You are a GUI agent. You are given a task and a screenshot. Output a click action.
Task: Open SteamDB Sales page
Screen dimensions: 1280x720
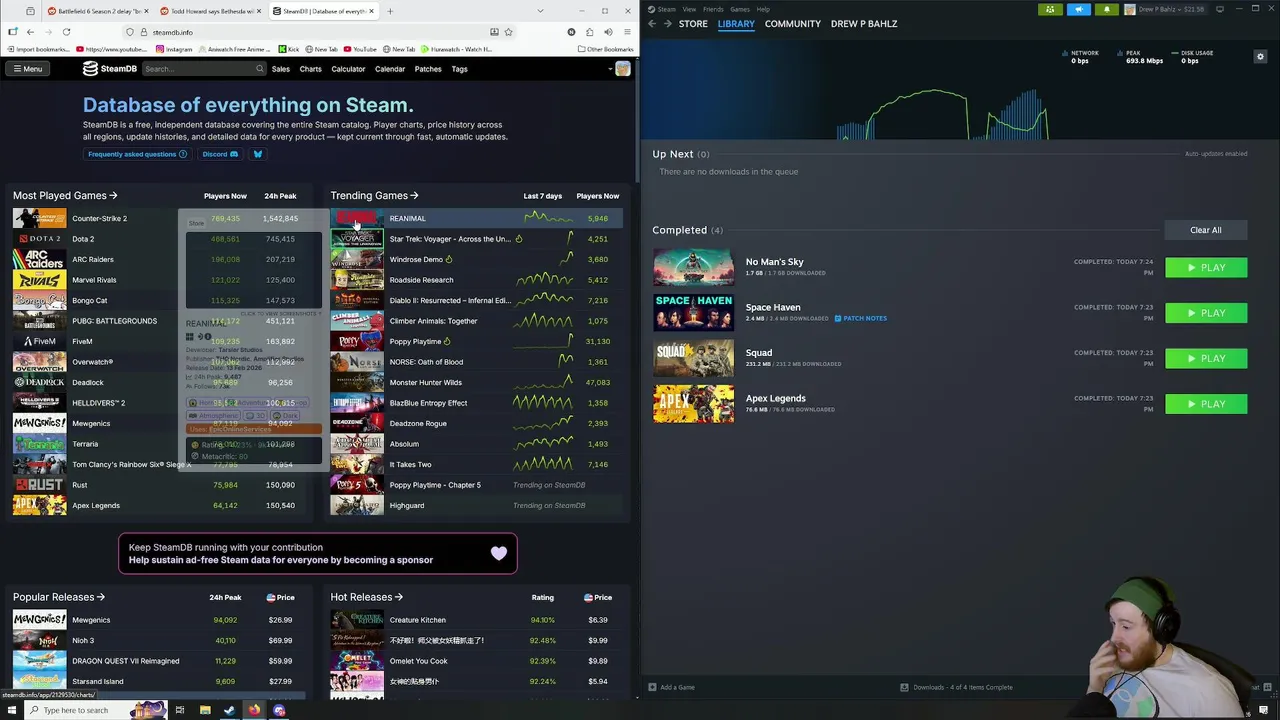[x=280, y=69]
